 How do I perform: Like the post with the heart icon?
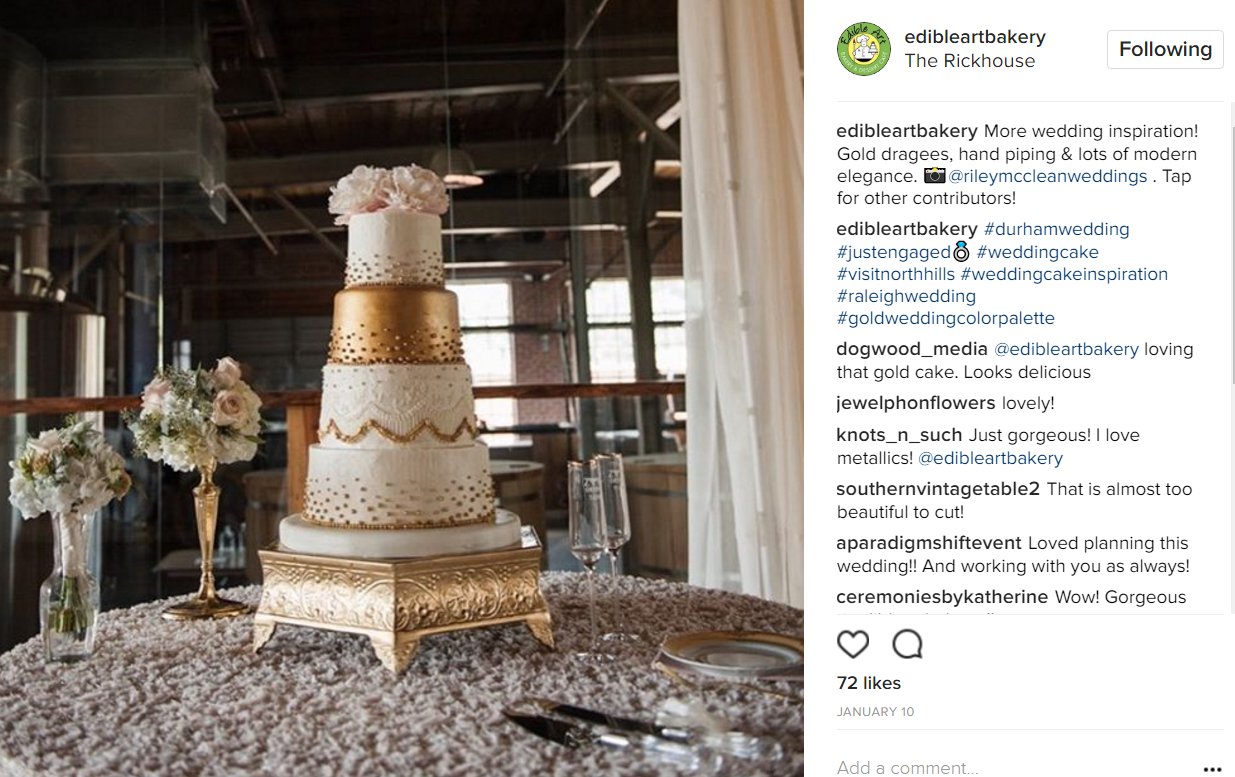[853, 644]
